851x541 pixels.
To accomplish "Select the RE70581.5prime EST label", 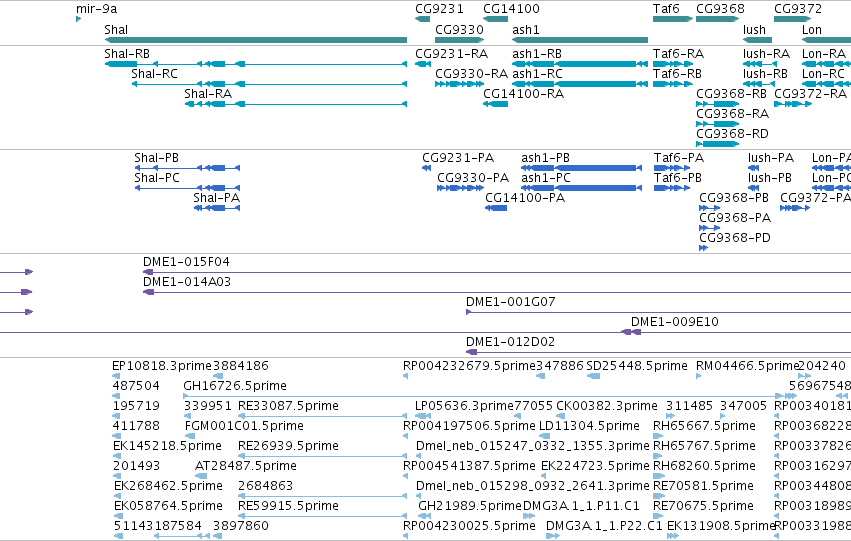I will [703, 486].
